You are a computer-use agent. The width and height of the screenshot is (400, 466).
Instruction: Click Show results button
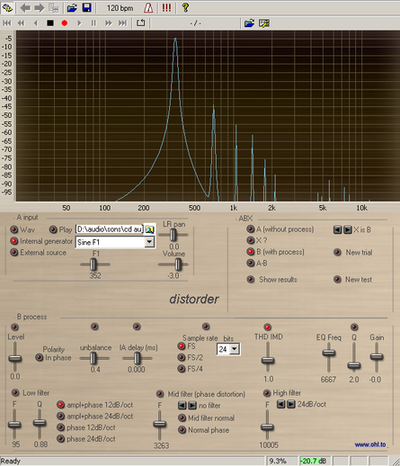pyautogui.click(x=250, y=279)
